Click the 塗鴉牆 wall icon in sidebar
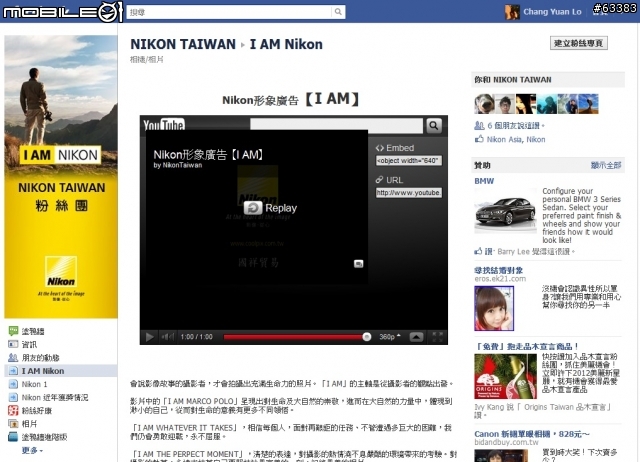The width and height of the screenshot is (640, 462). coord(13,331)
